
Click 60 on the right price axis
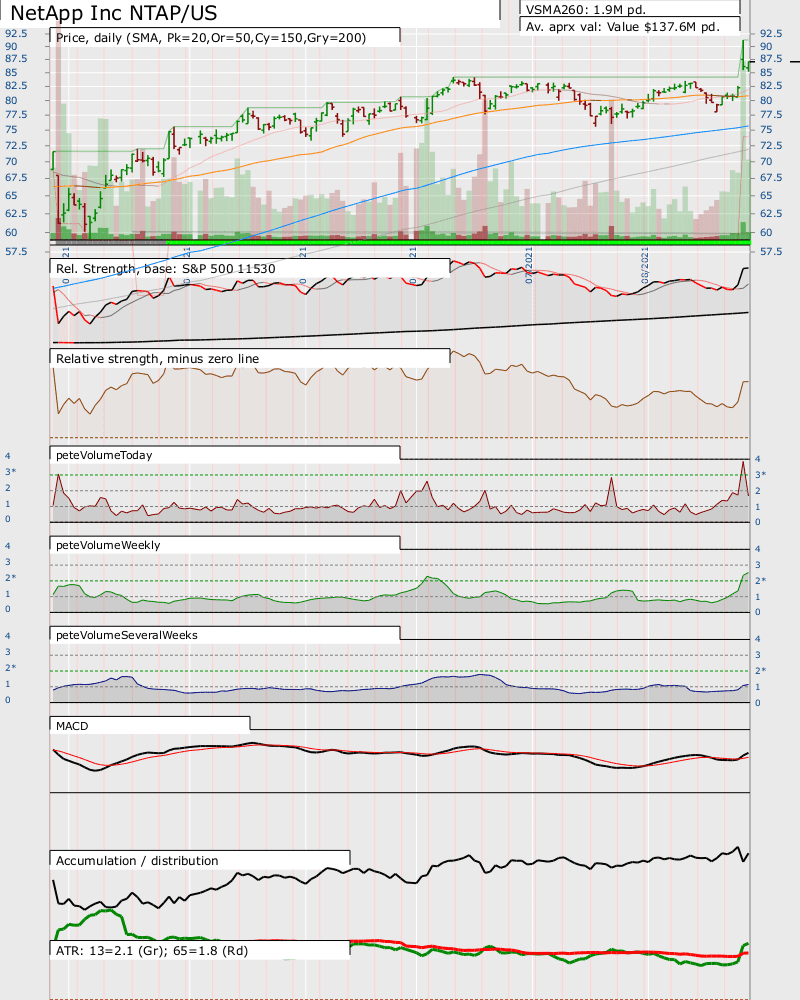click(766, 232)
